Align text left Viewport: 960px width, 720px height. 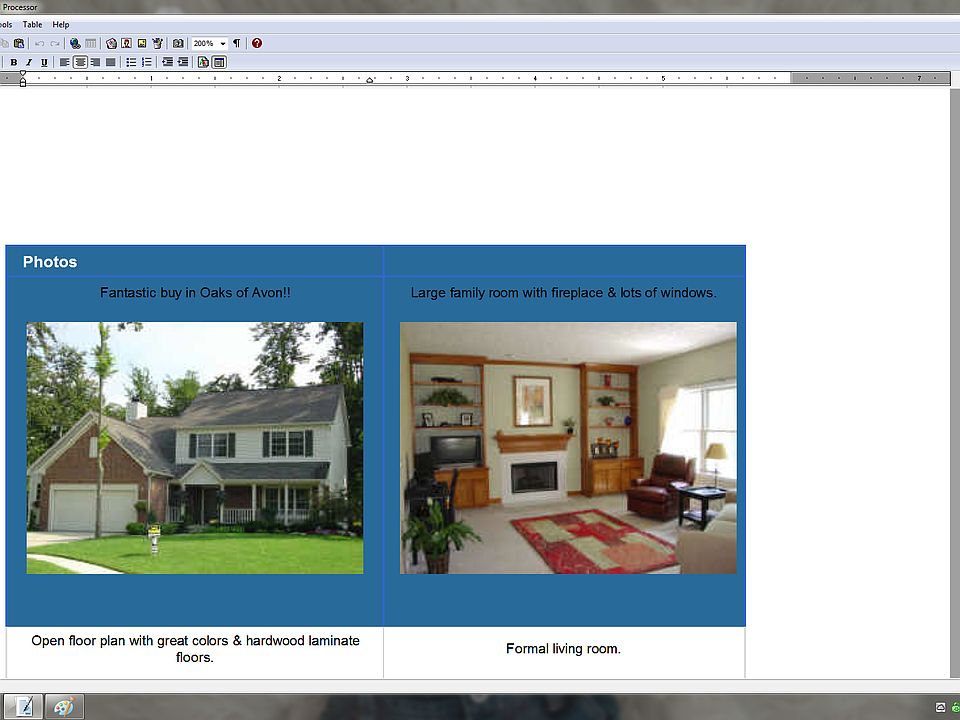(64, 62)
